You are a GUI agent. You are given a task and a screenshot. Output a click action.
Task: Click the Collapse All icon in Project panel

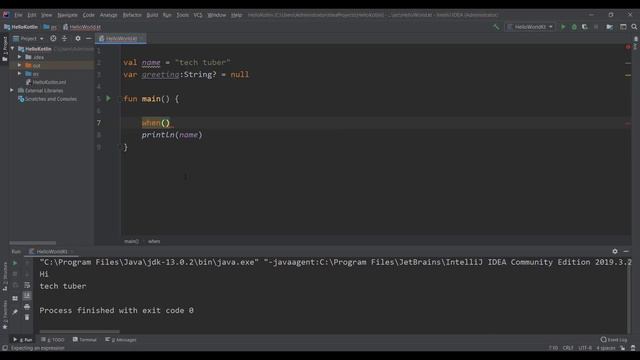click(64, 38)
